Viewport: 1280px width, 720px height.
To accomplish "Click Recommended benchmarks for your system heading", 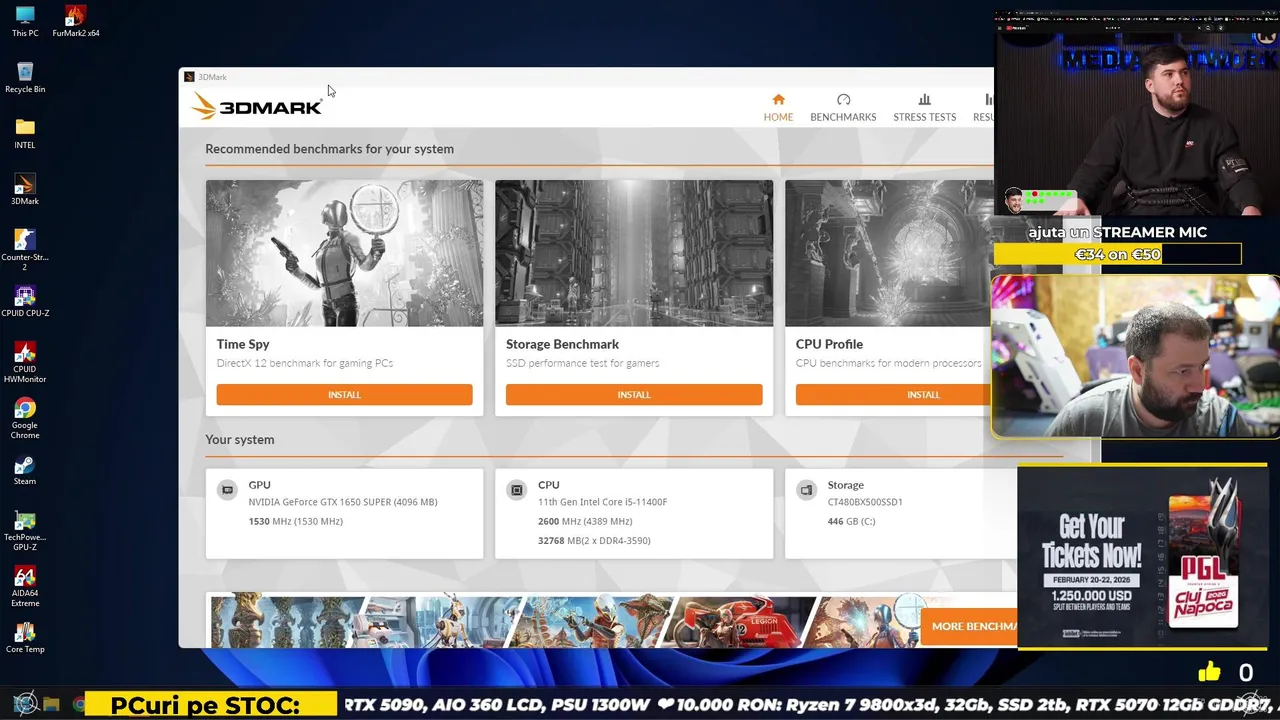I will [x=329, y=149].
